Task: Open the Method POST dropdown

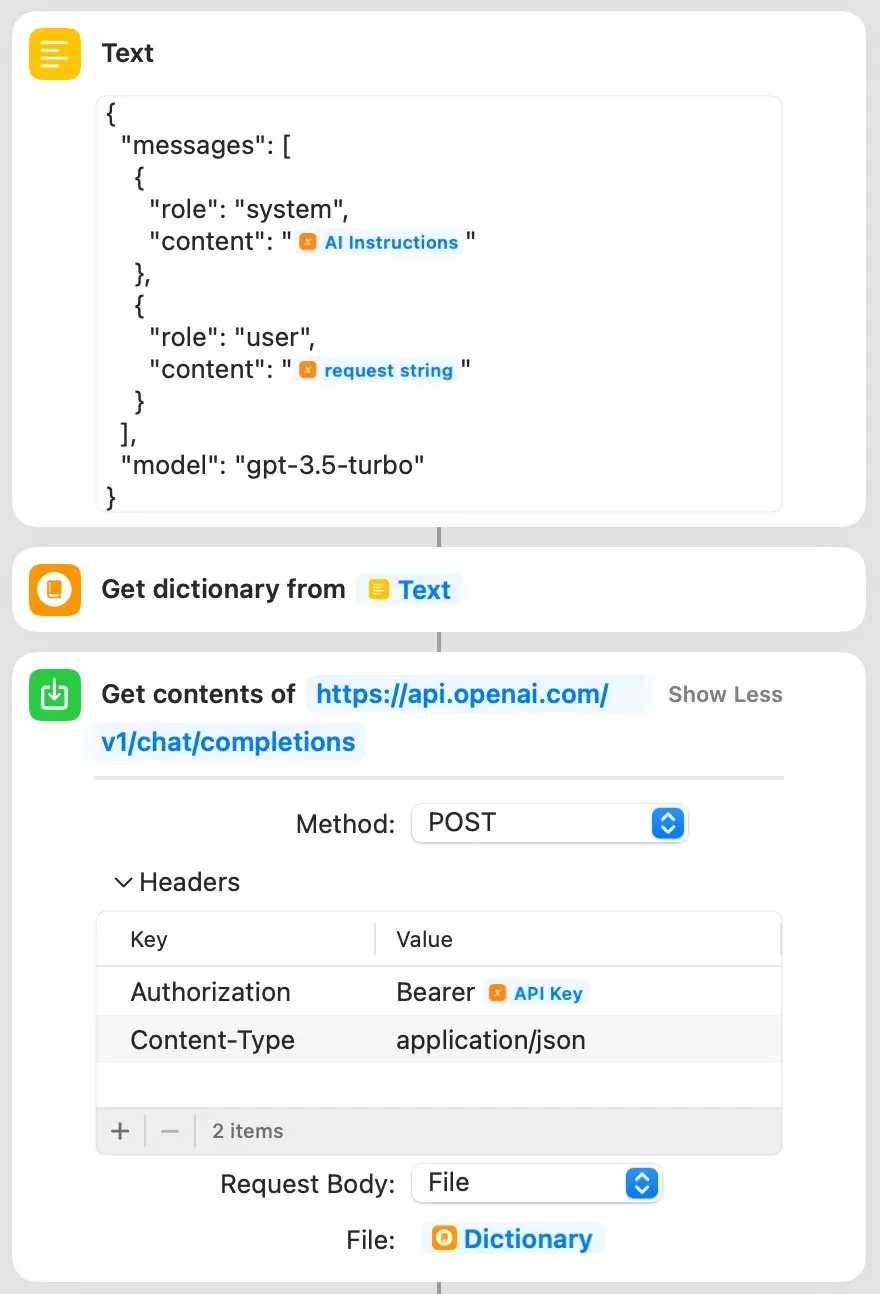Action: coord(549,823)
